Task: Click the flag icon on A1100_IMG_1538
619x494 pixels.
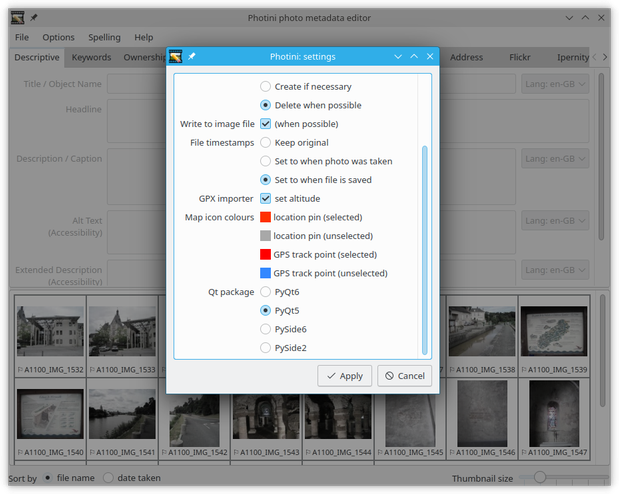Action: [452, 370]
